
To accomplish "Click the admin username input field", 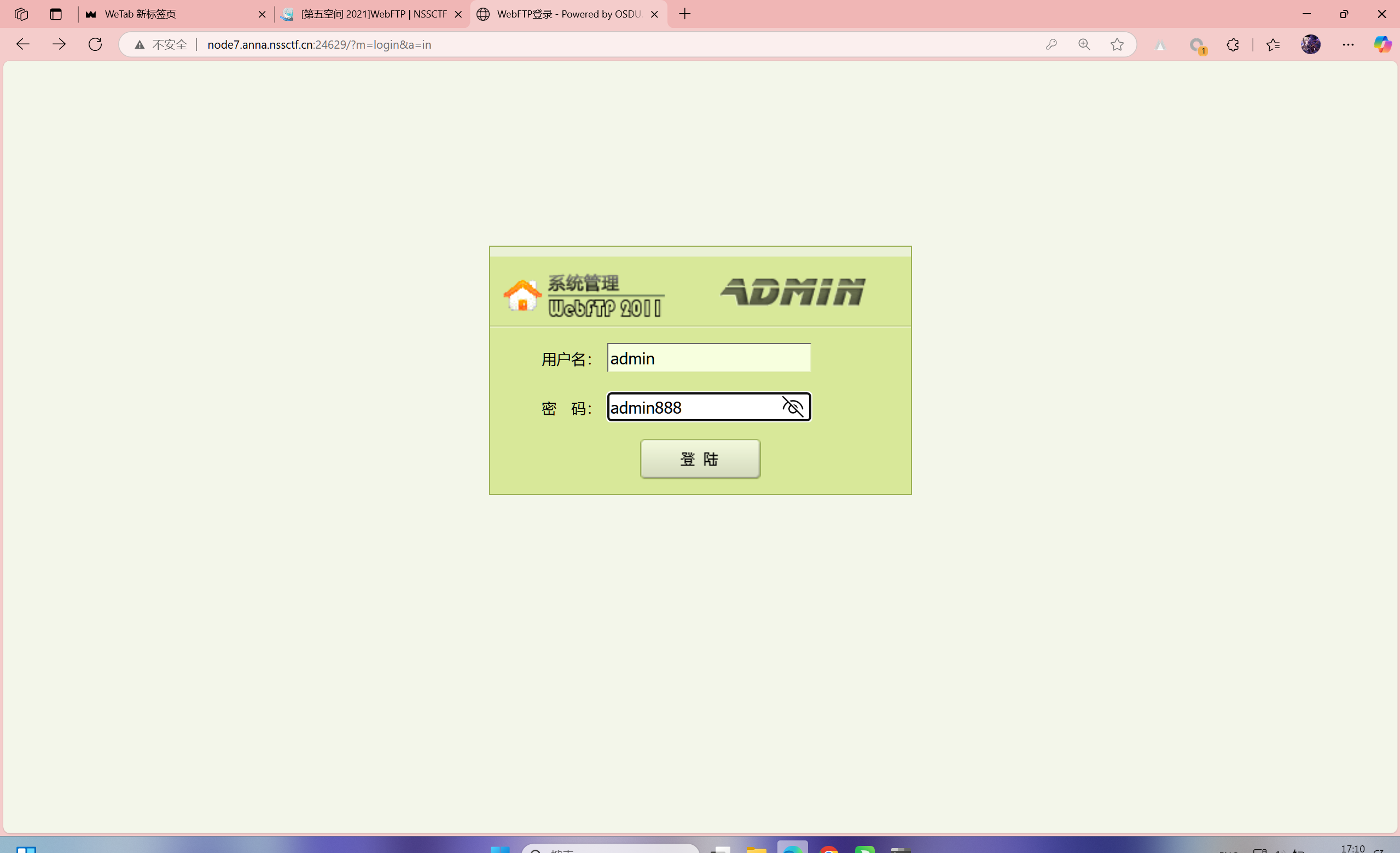I will pyautogui.click(x=708, y=358).
